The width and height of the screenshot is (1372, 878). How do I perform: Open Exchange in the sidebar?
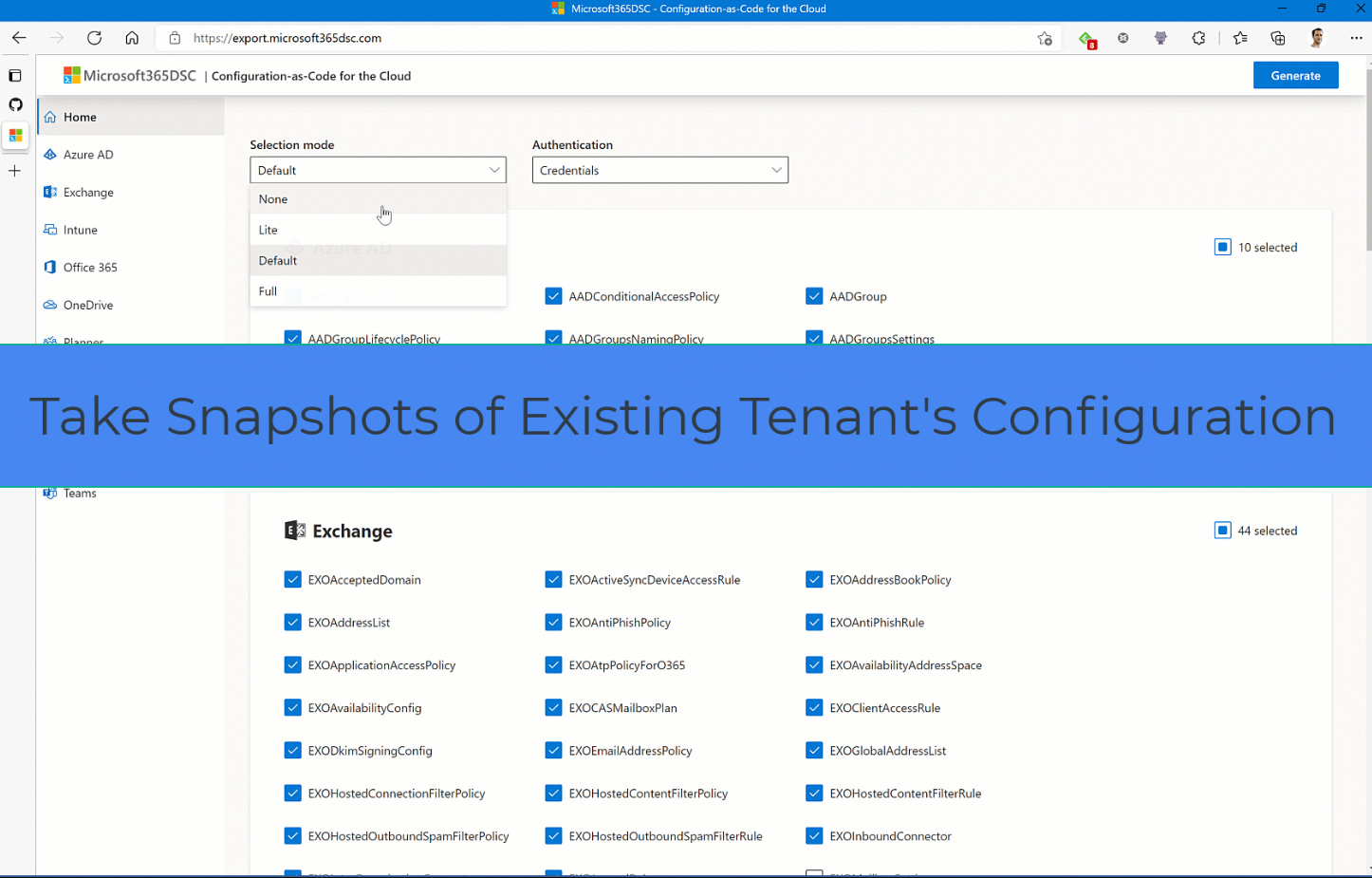pos(131,192)
